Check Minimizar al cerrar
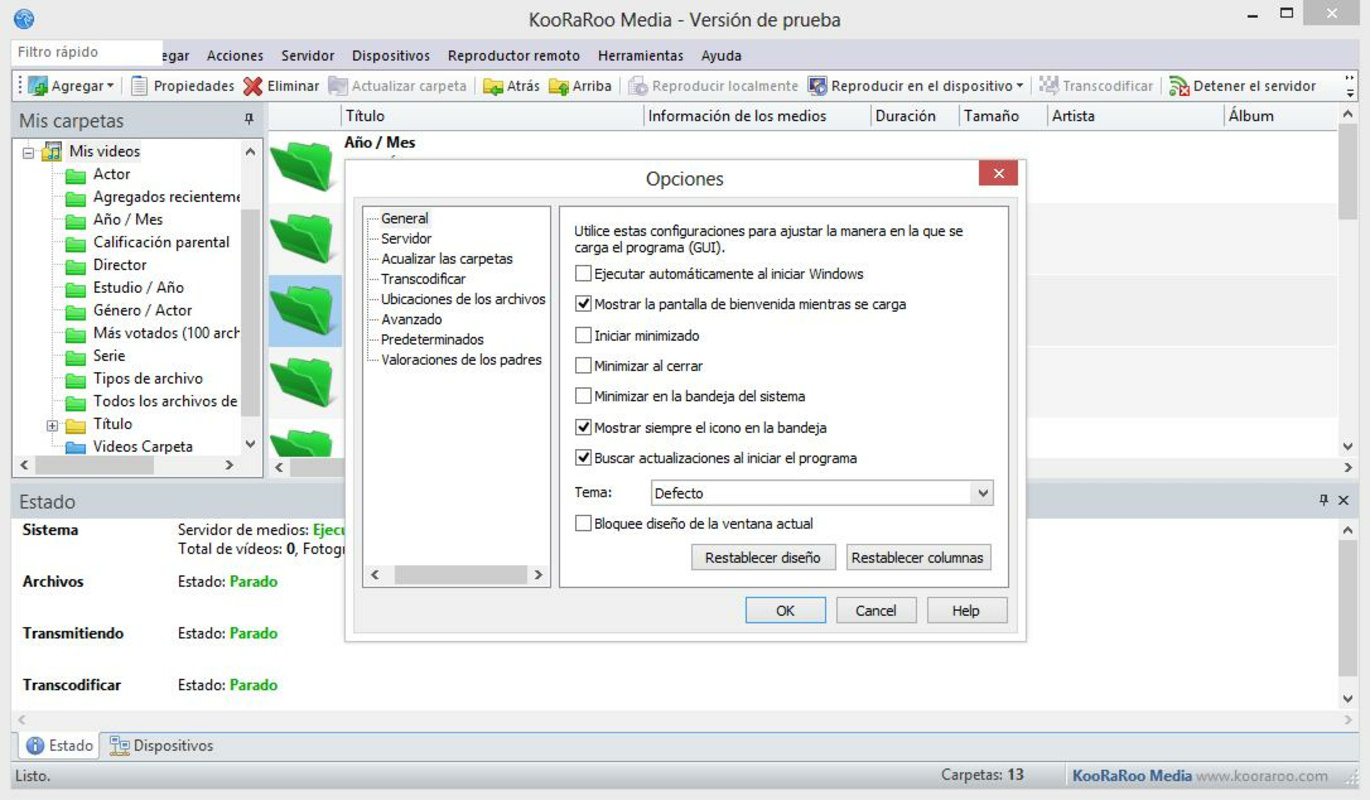The height and width of the screenshot is (800, 1370). 583,366
